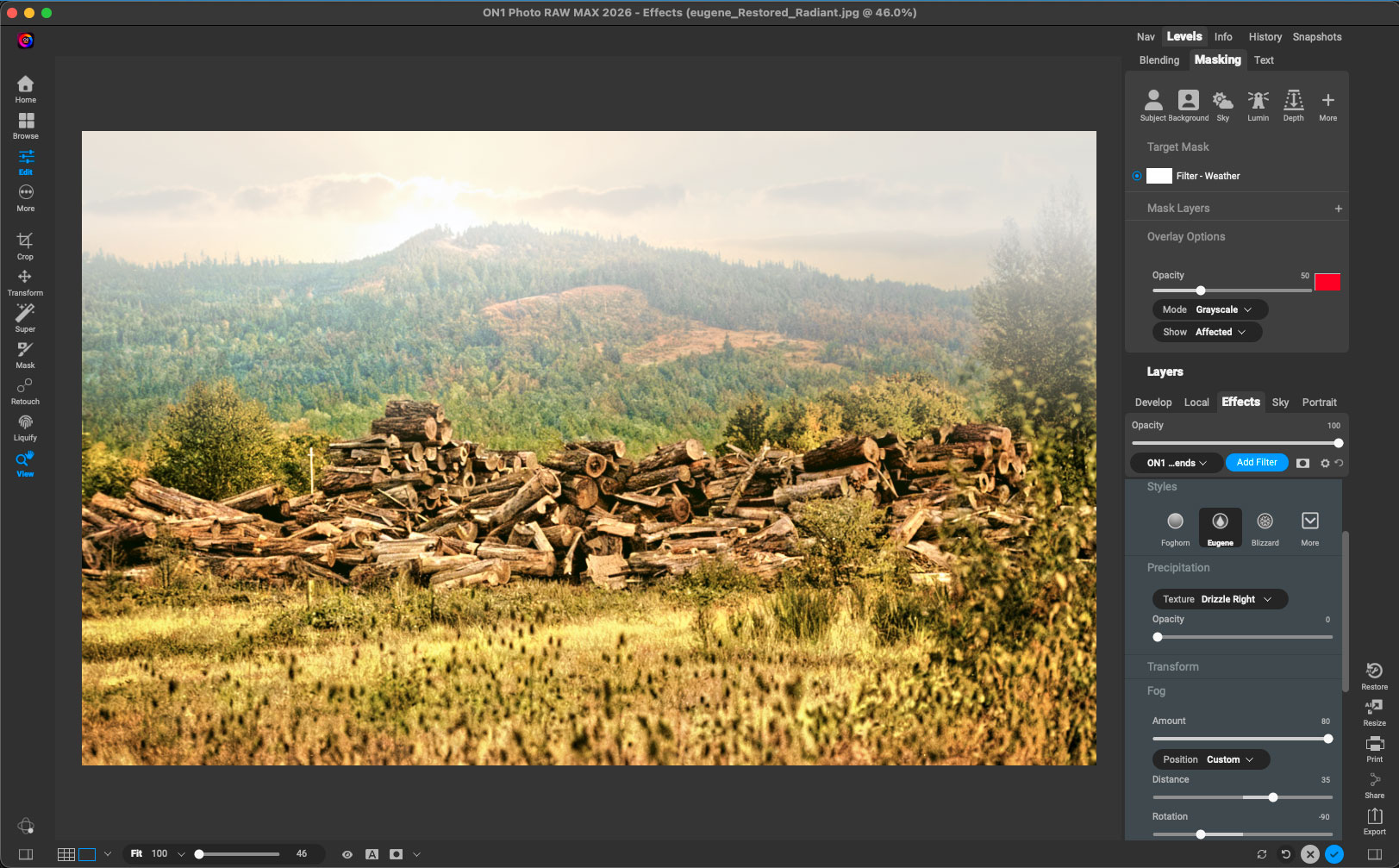Switch to the History tab
The height and width of the screenshot is (868, 1399).
[1265, 37]
